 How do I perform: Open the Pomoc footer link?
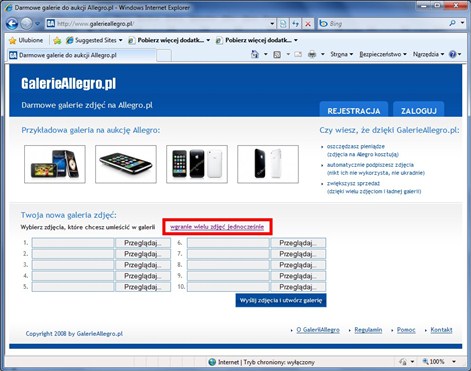[406, 330]
